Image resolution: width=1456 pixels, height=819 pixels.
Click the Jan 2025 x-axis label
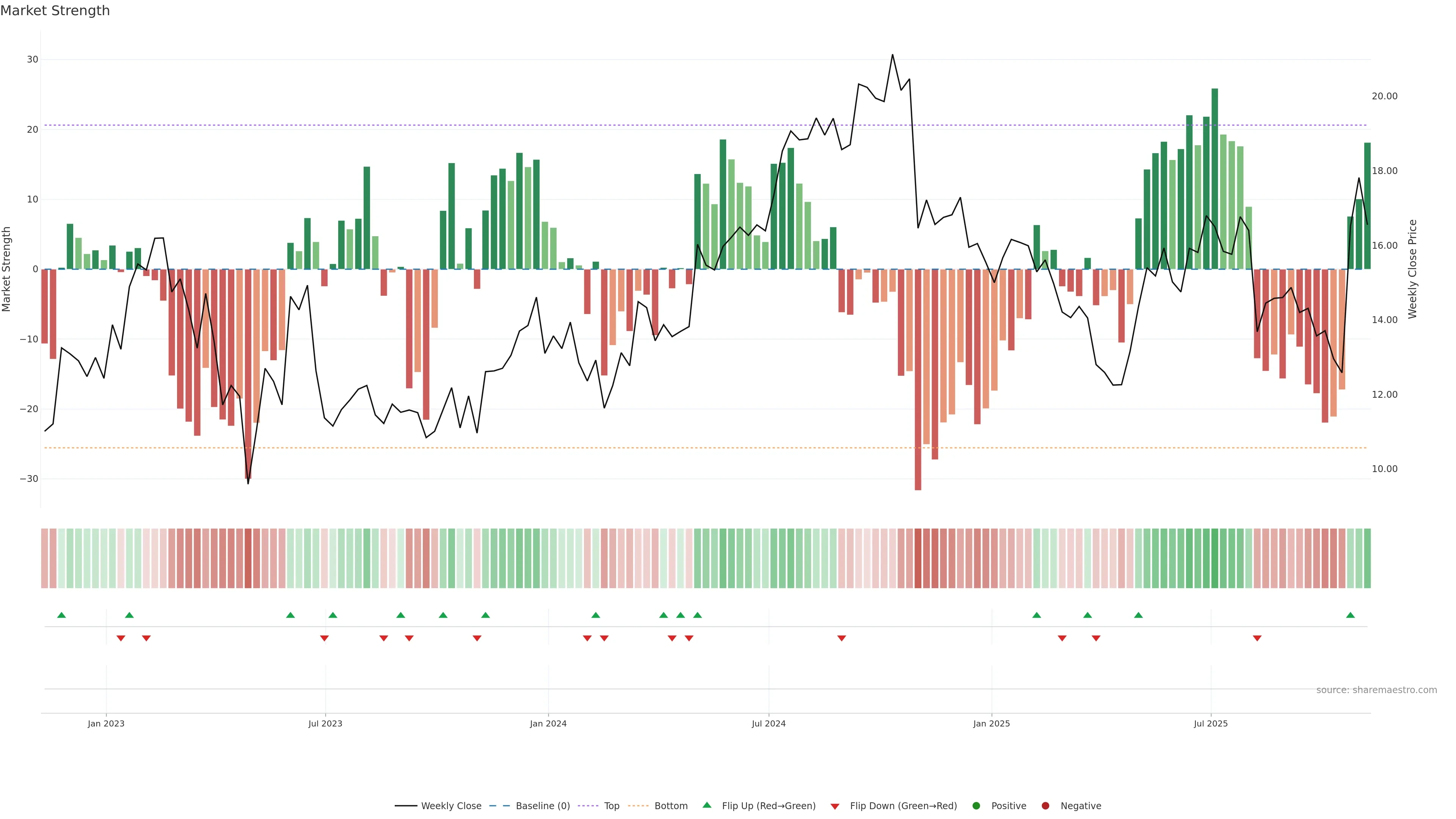(x=992, y=723)
